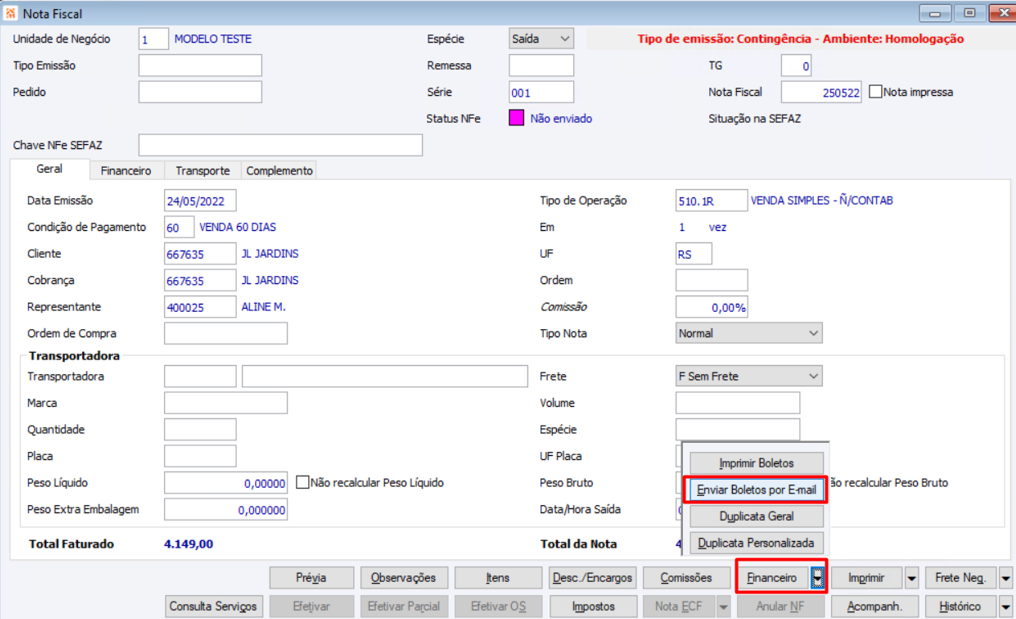
Task: Click the Marca input field
Action: 225,403
